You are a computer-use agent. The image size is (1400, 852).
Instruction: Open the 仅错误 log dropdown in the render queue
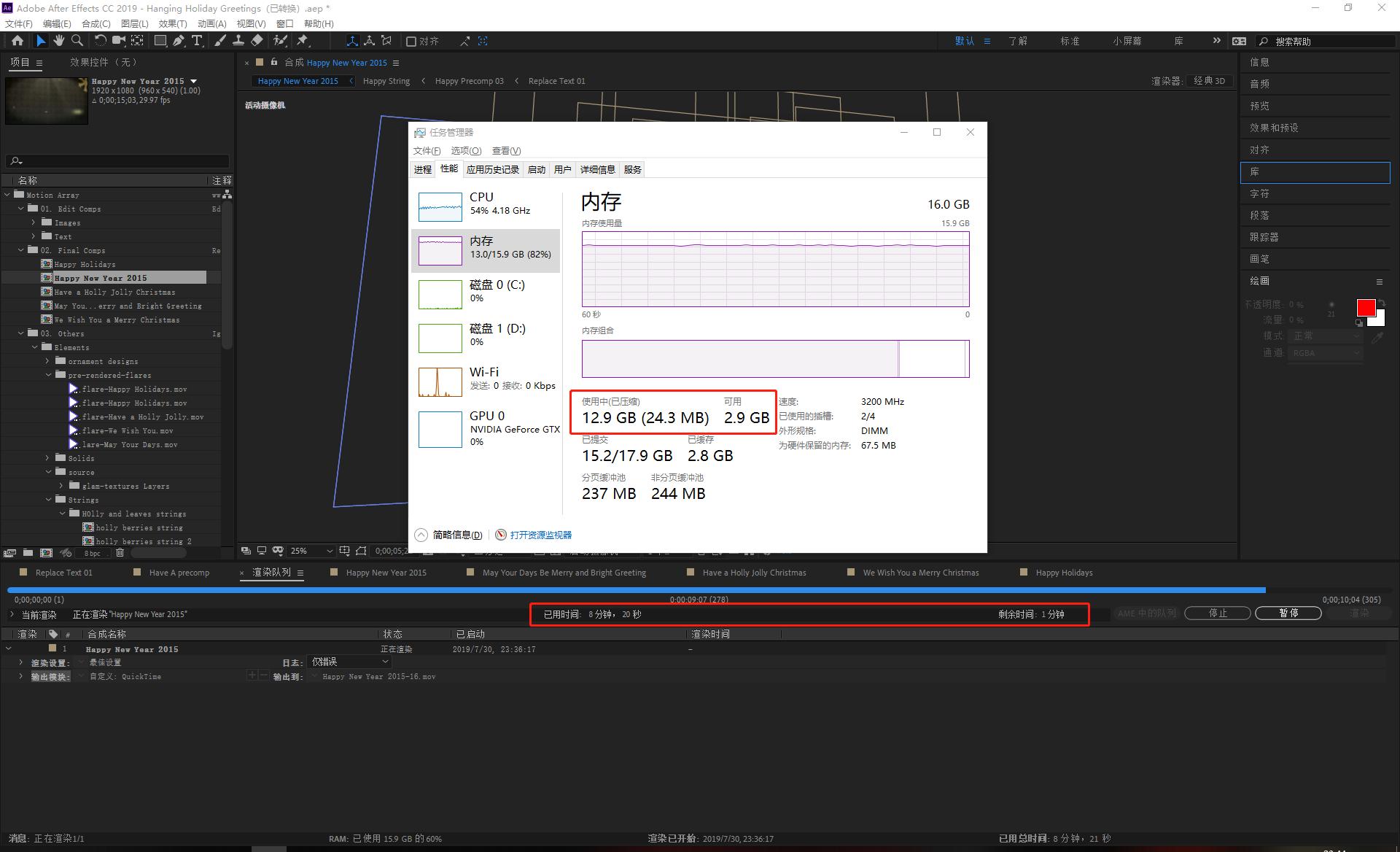tap(349, 662)
